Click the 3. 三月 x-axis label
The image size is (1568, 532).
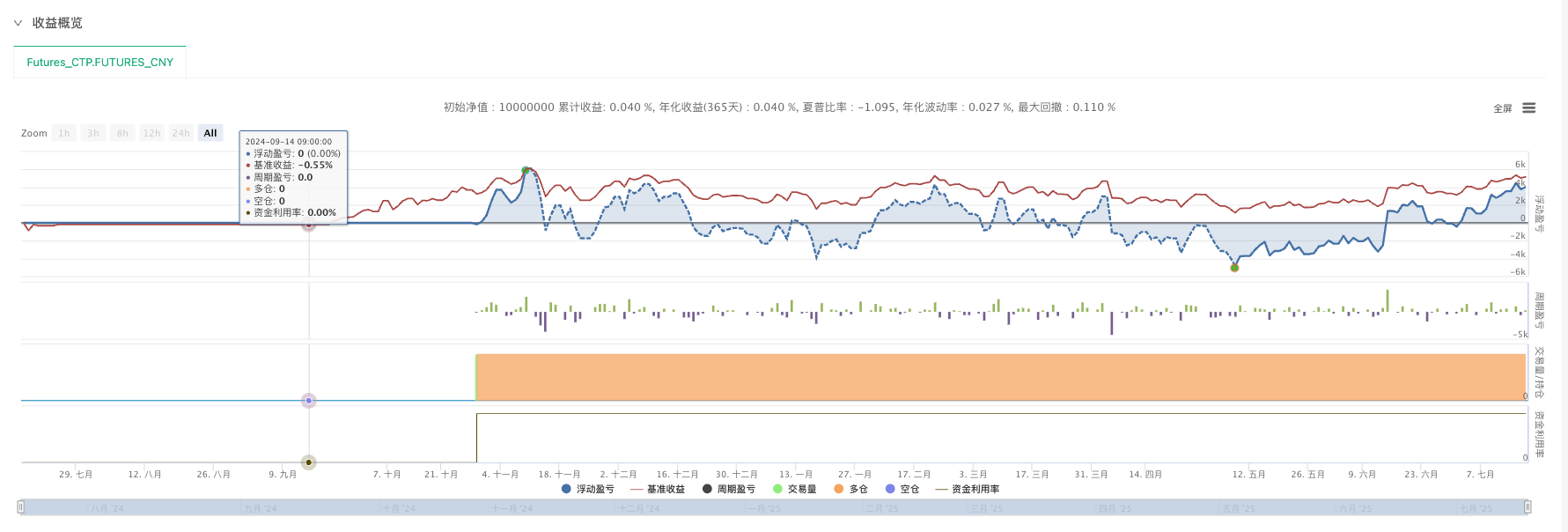click(973, 475)
